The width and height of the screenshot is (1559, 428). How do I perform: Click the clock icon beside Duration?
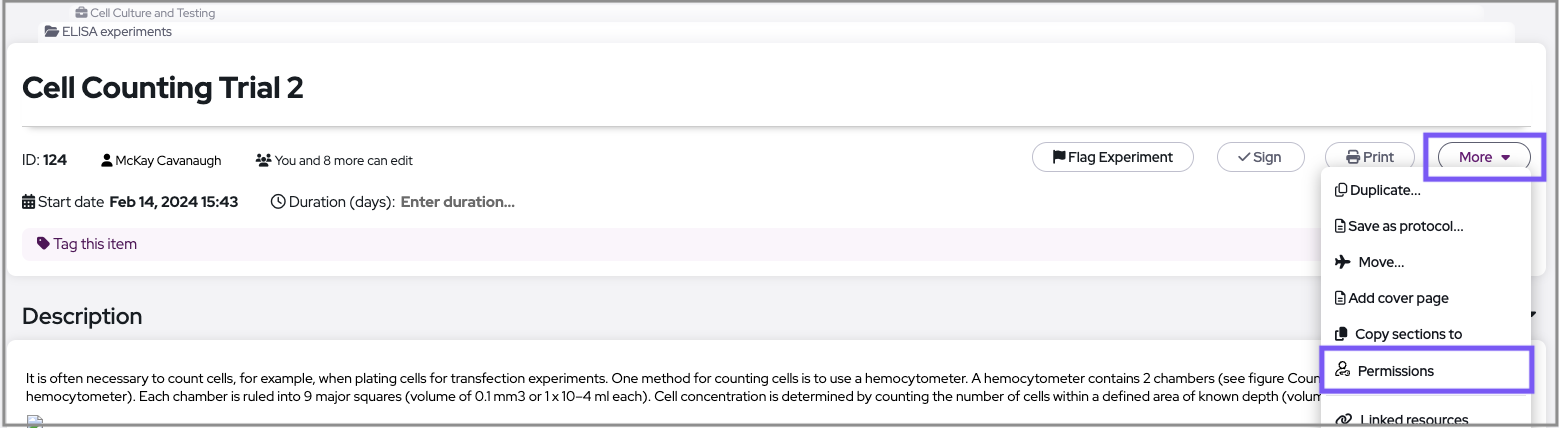tap(279, 202)
